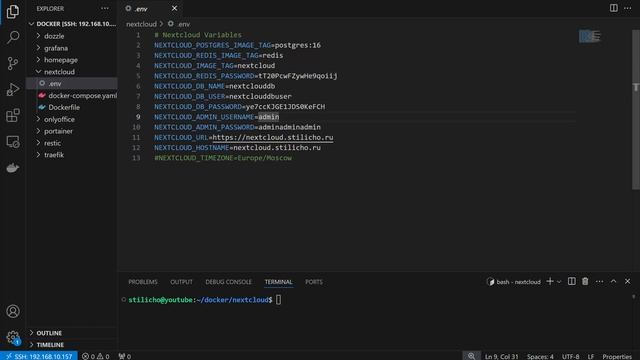Image resolution: width=640 pixels, height=360 pixels.
Task: Open editor more actions menu
Action: [628, 8]
